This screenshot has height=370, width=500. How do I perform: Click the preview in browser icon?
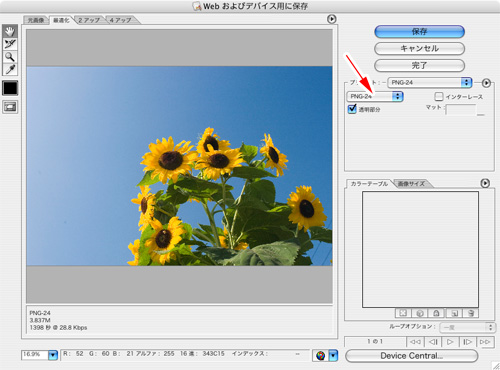[320, 356]
